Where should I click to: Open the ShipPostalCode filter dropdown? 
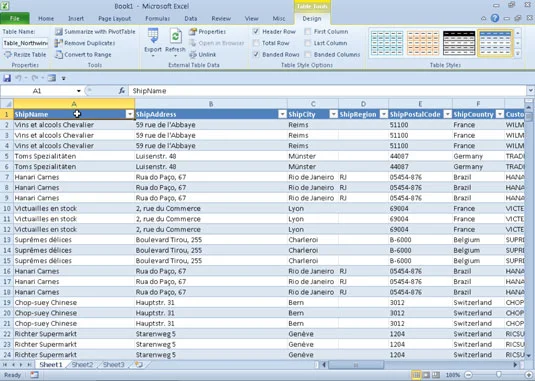pyautogui.click(x=448, y=114)
